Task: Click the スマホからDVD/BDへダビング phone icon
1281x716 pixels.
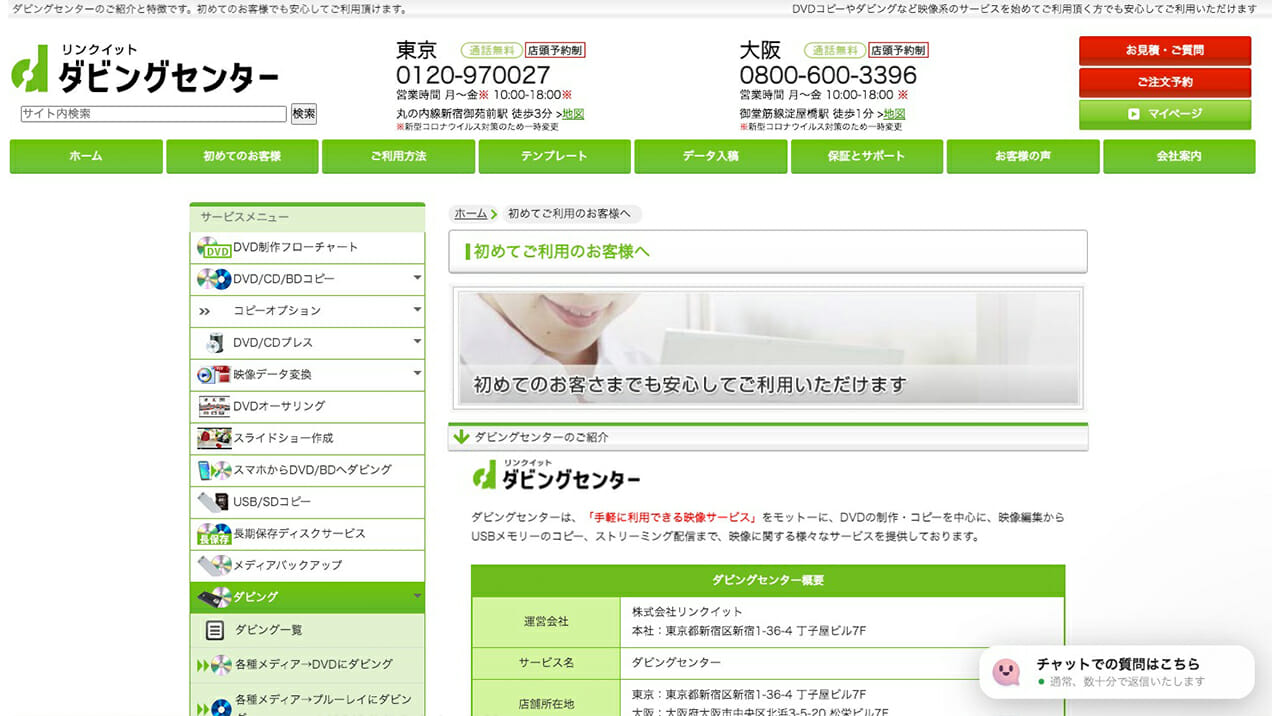Action: [213, 470]
